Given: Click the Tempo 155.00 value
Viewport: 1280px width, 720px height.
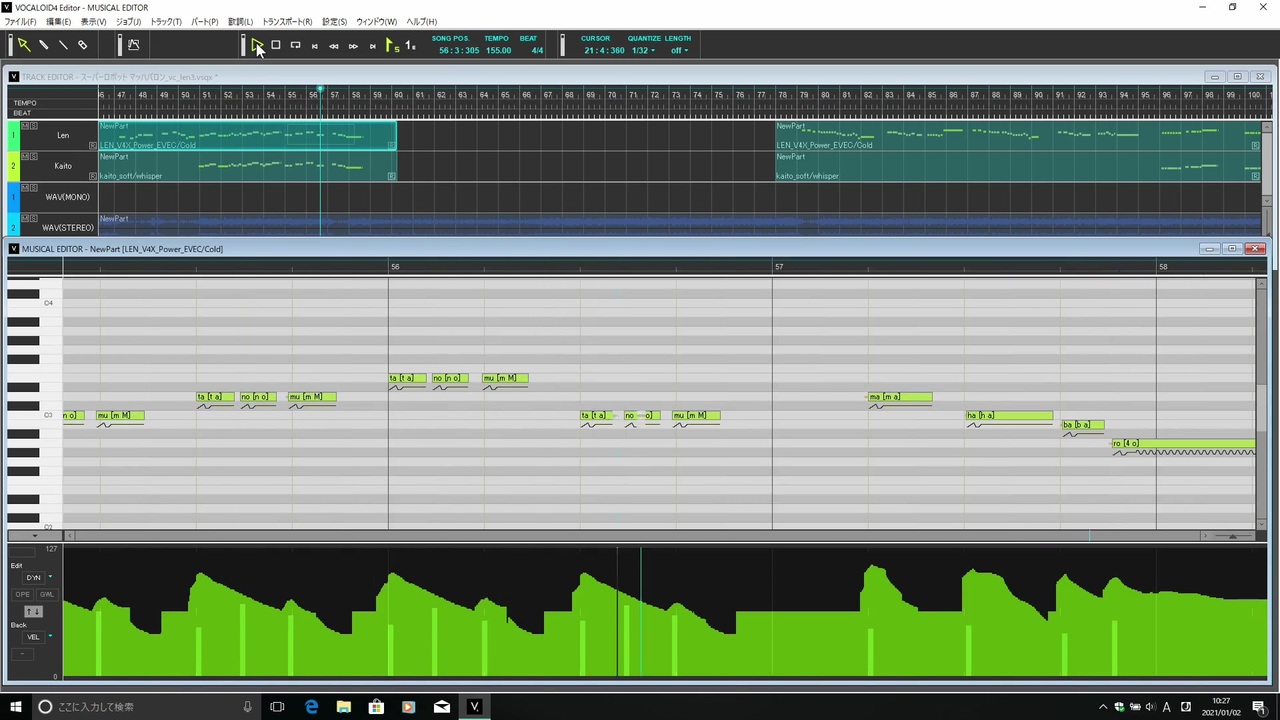Looking at the screenshot, I should 498,50.
